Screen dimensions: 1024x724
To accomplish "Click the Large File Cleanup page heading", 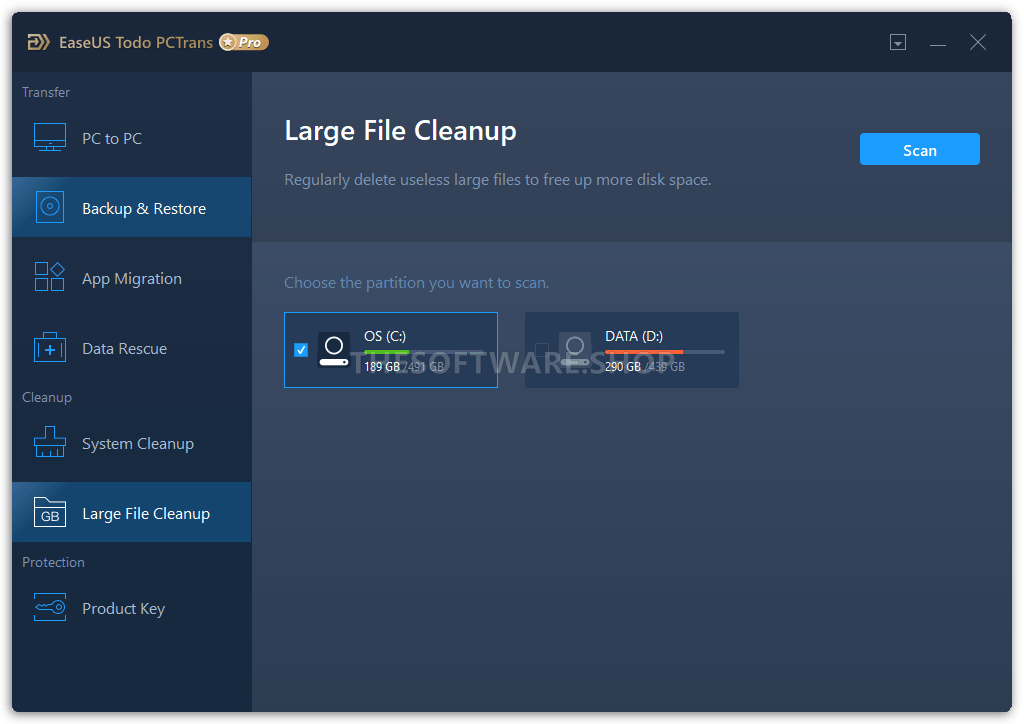I will coord(400,131).
